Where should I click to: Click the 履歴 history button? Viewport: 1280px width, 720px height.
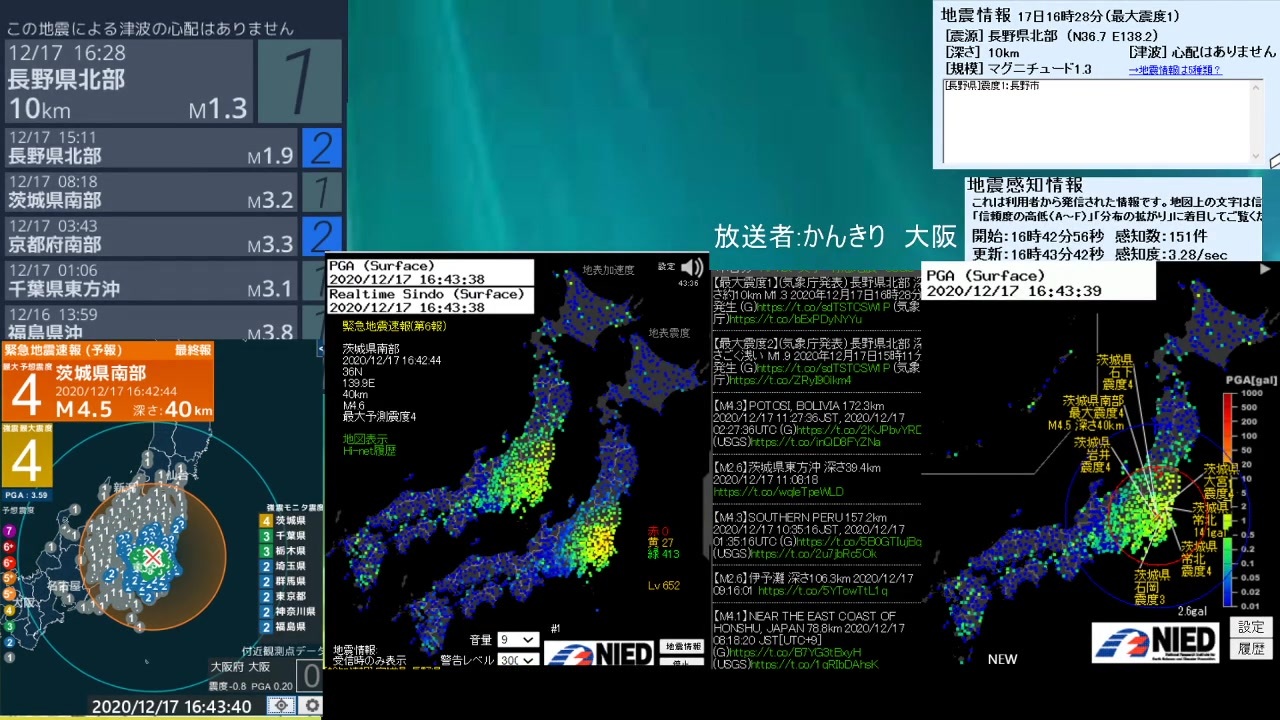point(1251,649)
